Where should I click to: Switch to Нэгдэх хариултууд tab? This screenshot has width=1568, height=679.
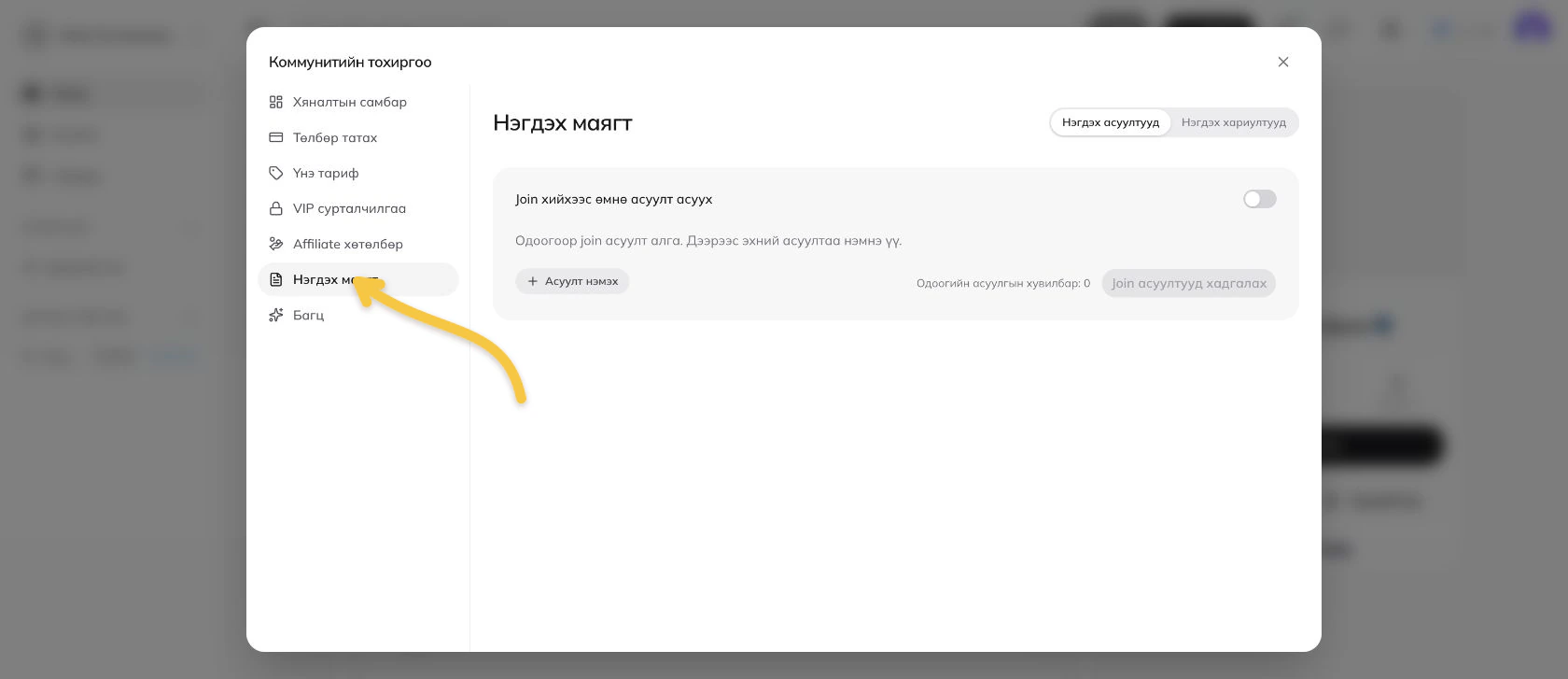click(x=1233, y=122)
